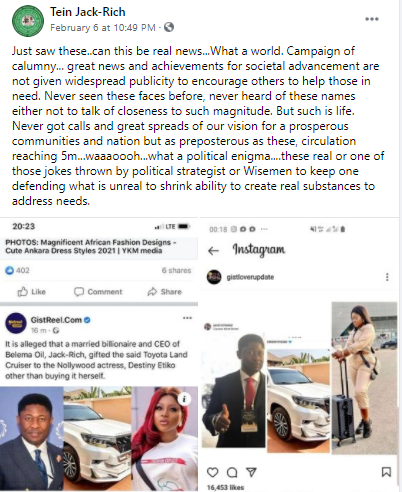Tap the Instagram share paper-plane icon

pos(251,472)
